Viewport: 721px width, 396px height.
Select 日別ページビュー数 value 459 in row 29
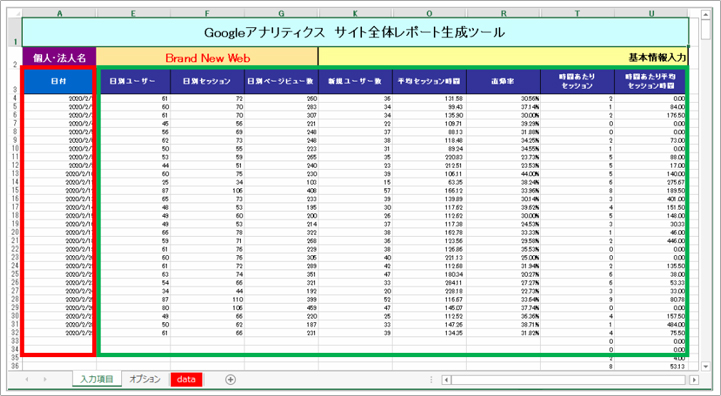pos(281,308)
